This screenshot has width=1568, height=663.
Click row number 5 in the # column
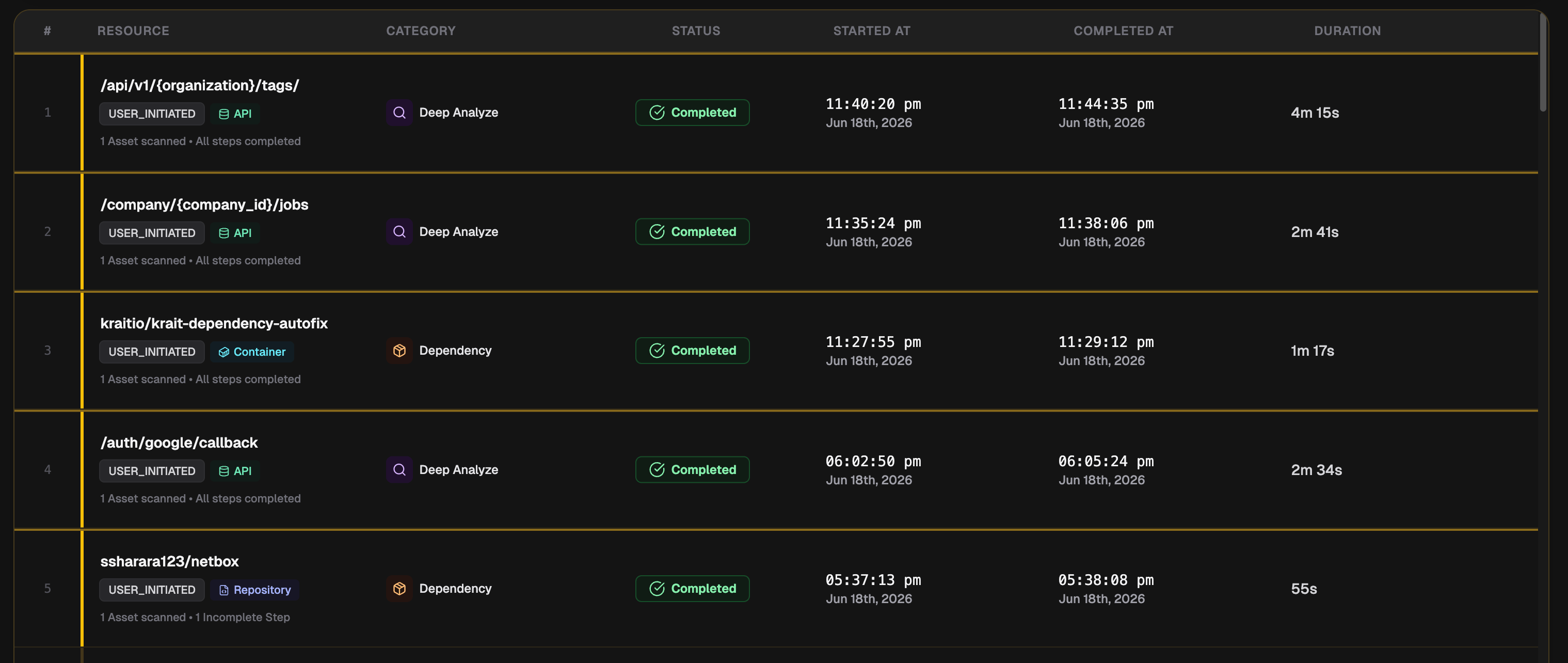(x=47, y=589)
